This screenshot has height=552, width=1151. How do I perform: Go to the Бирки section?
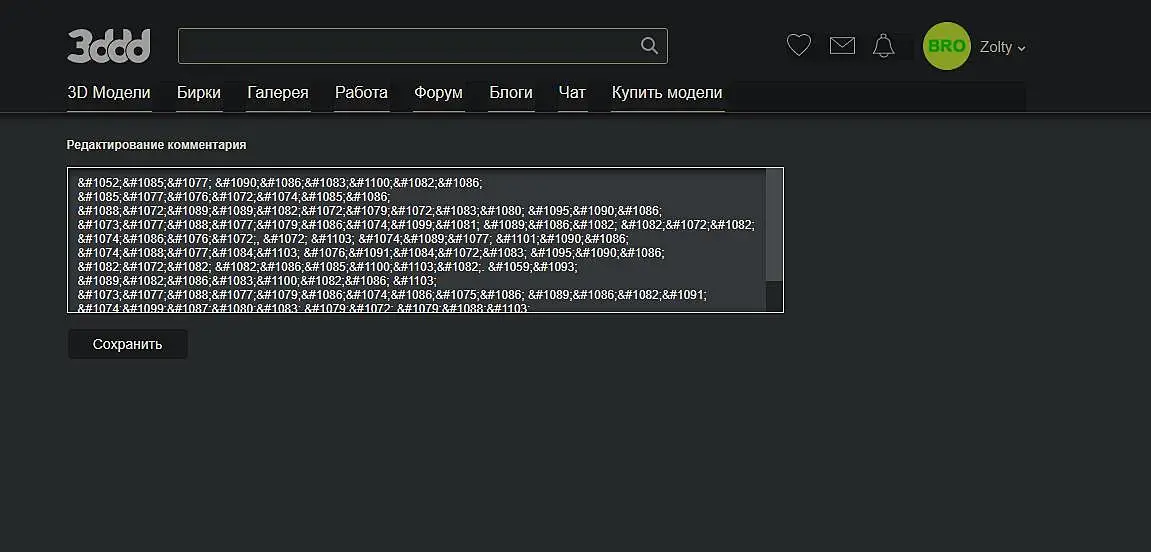click(199, 93)
